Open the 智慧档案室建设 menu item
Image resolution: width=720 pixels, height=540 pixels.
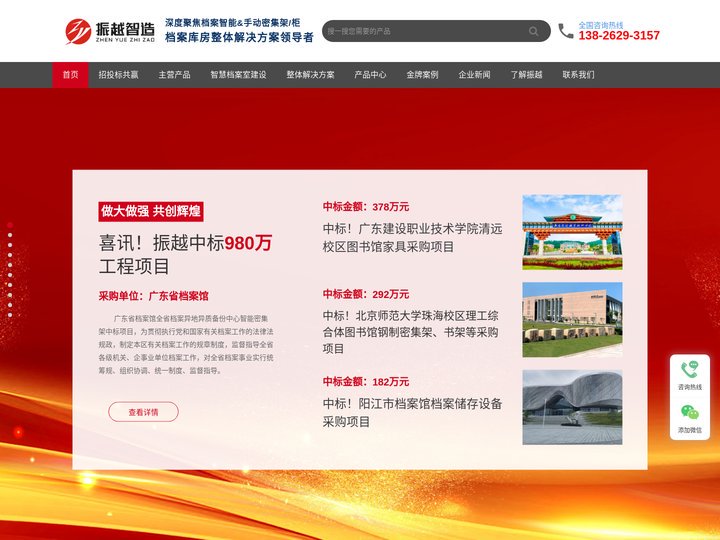click(x=238, y=74)
